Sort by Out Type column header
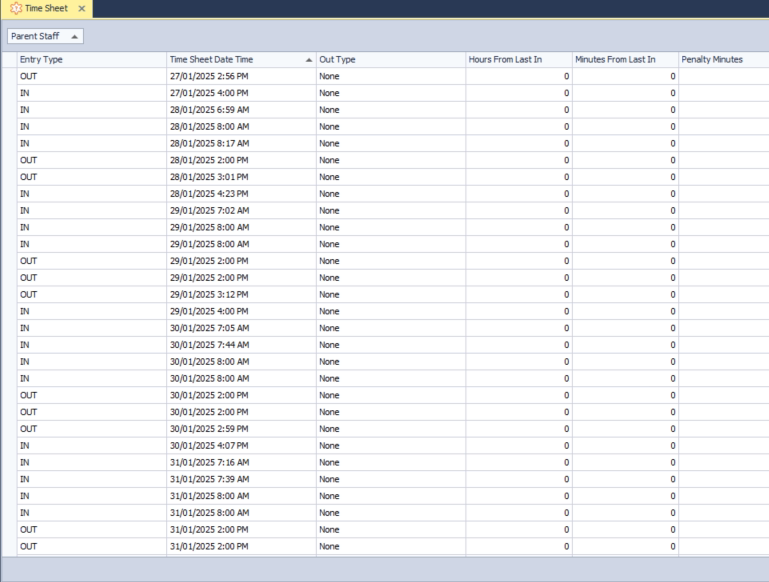 click(x=390, y=60)
